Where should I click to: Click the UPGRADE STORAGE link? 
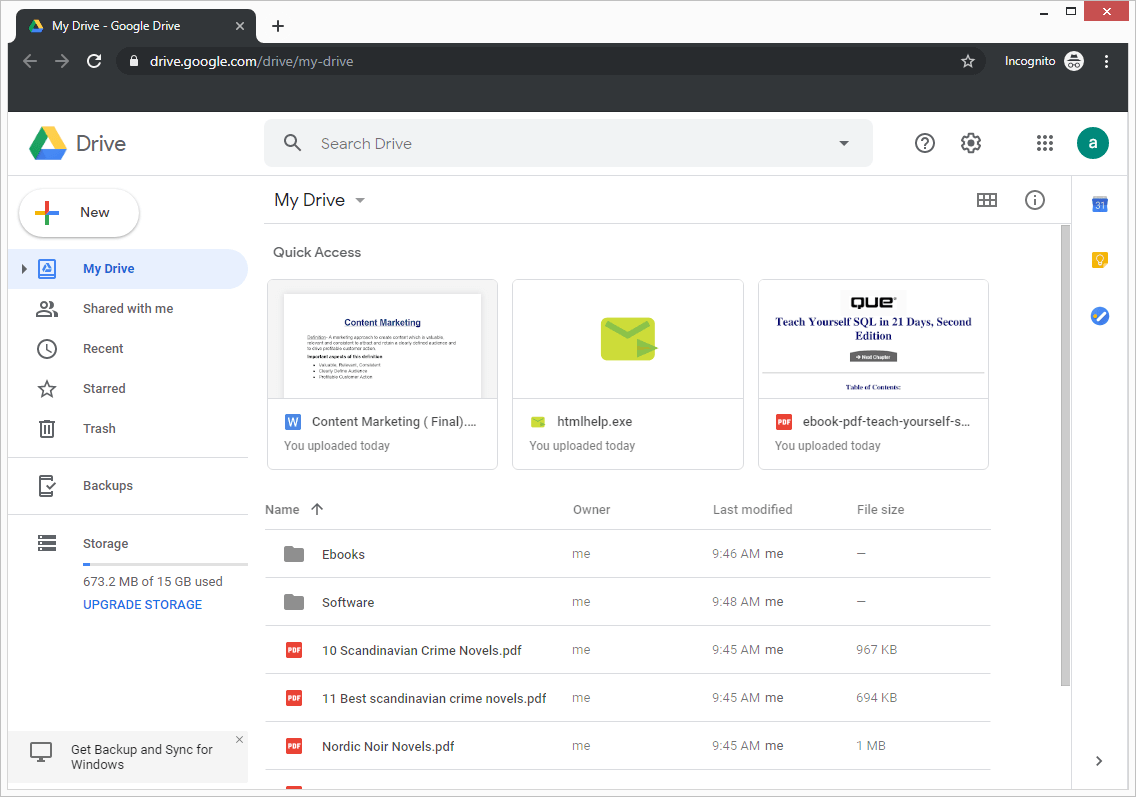click(143, 604)
